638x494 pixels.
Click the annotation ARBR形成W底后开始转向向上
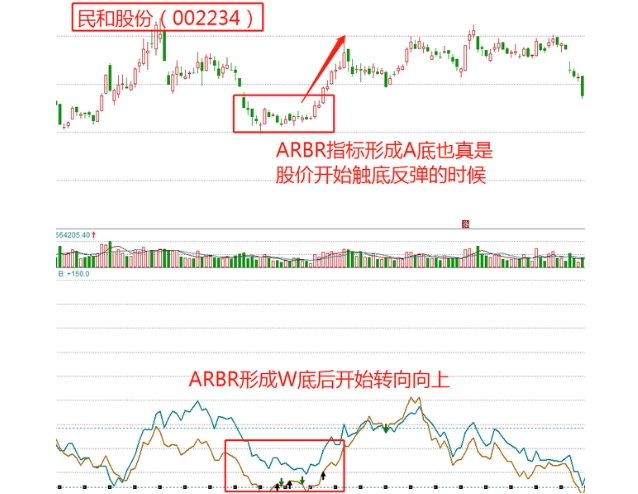pos(319,380)
